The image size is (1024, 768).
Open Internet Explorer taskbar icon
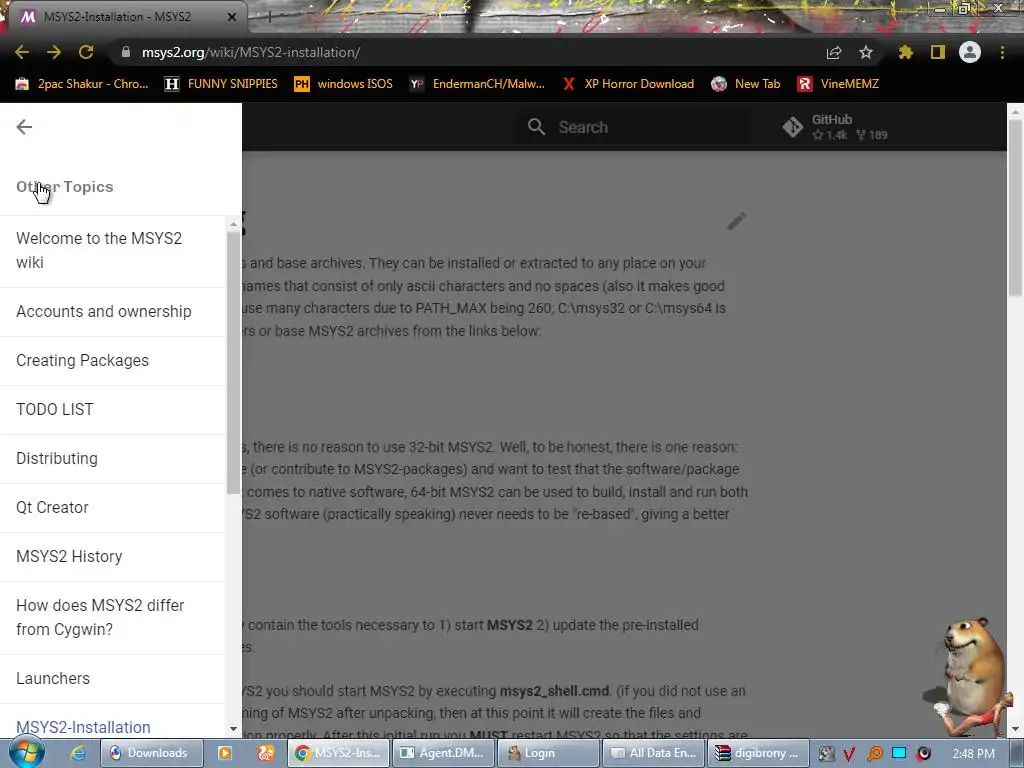tap(78, 753)
